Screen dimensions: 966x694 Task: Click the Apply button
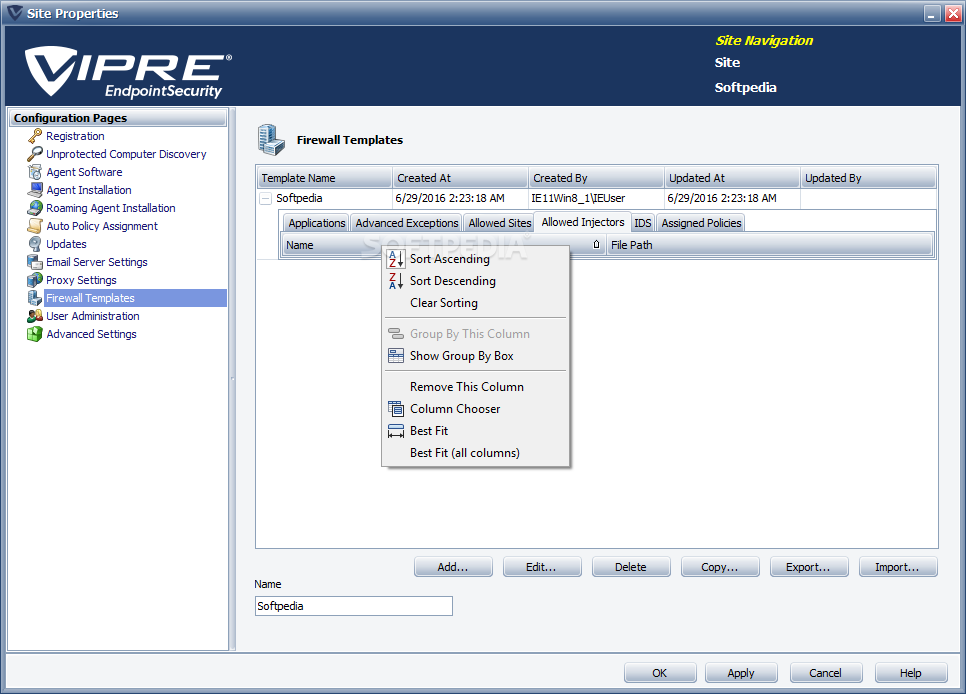741,673
